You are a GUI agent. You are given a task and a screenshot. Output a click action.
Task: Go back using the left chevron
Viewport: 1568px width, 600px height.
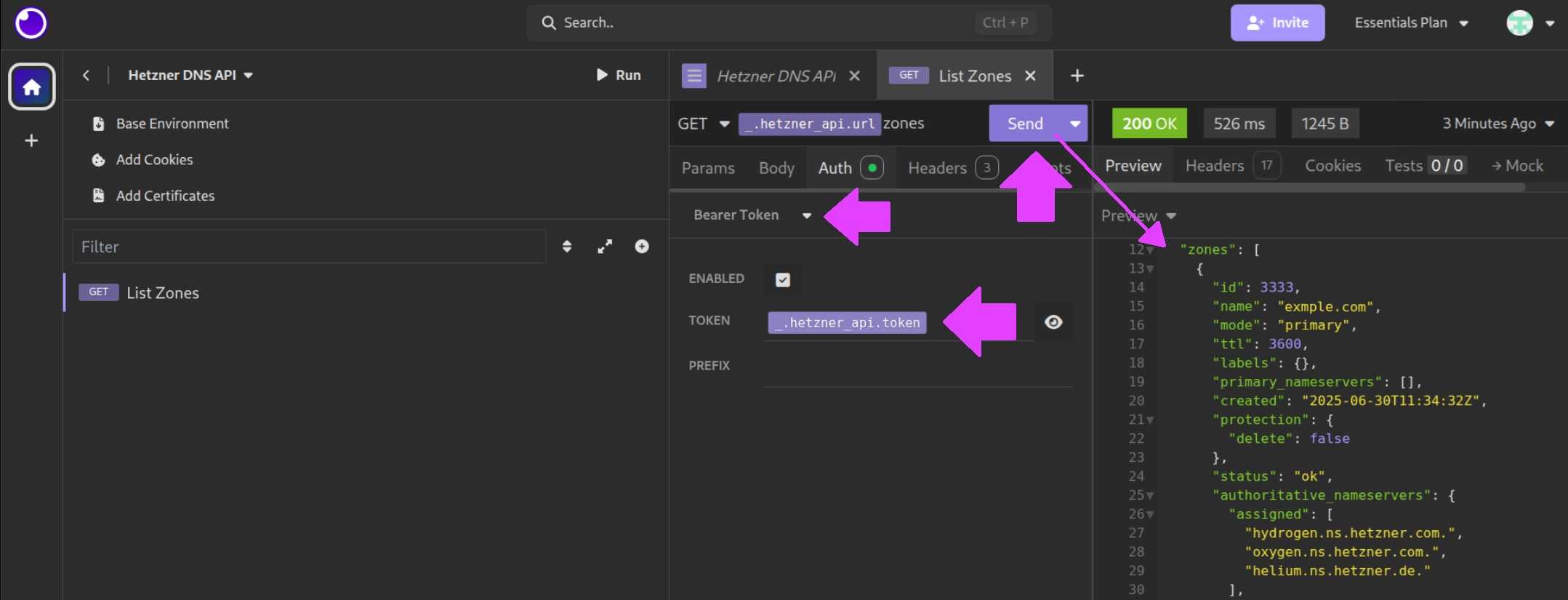86,75
